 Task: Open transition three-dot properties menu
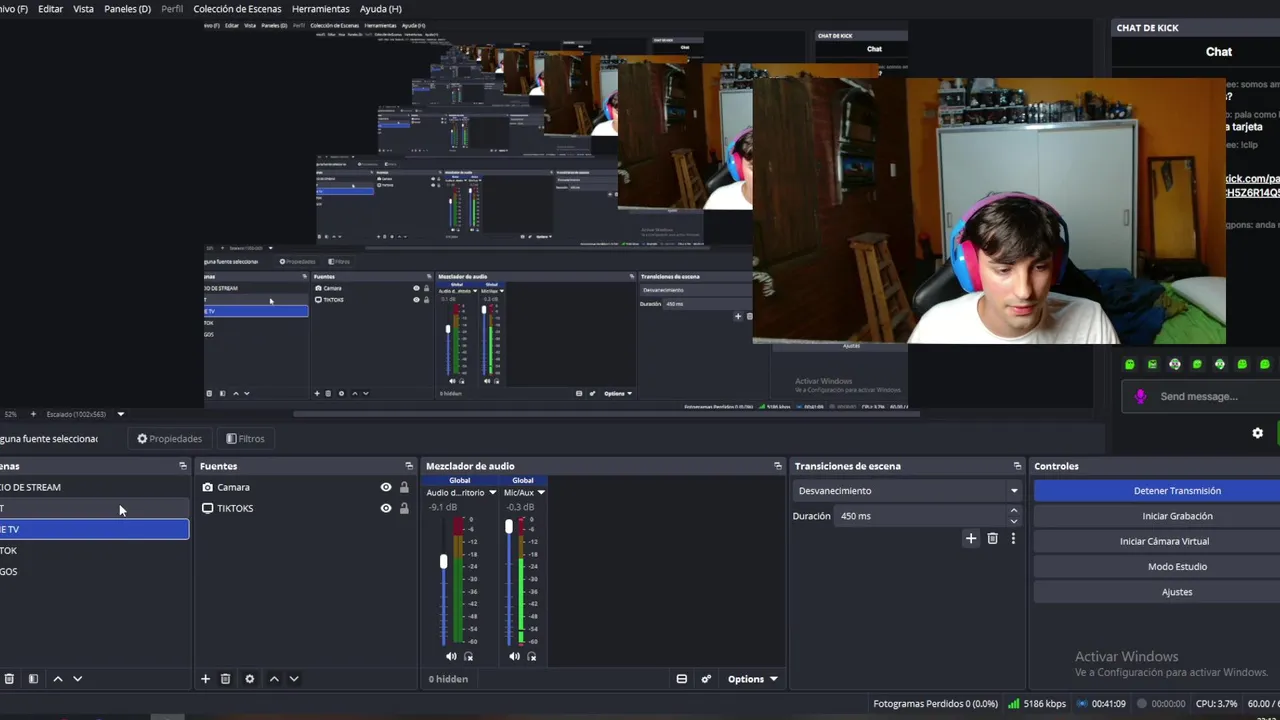1013,538
